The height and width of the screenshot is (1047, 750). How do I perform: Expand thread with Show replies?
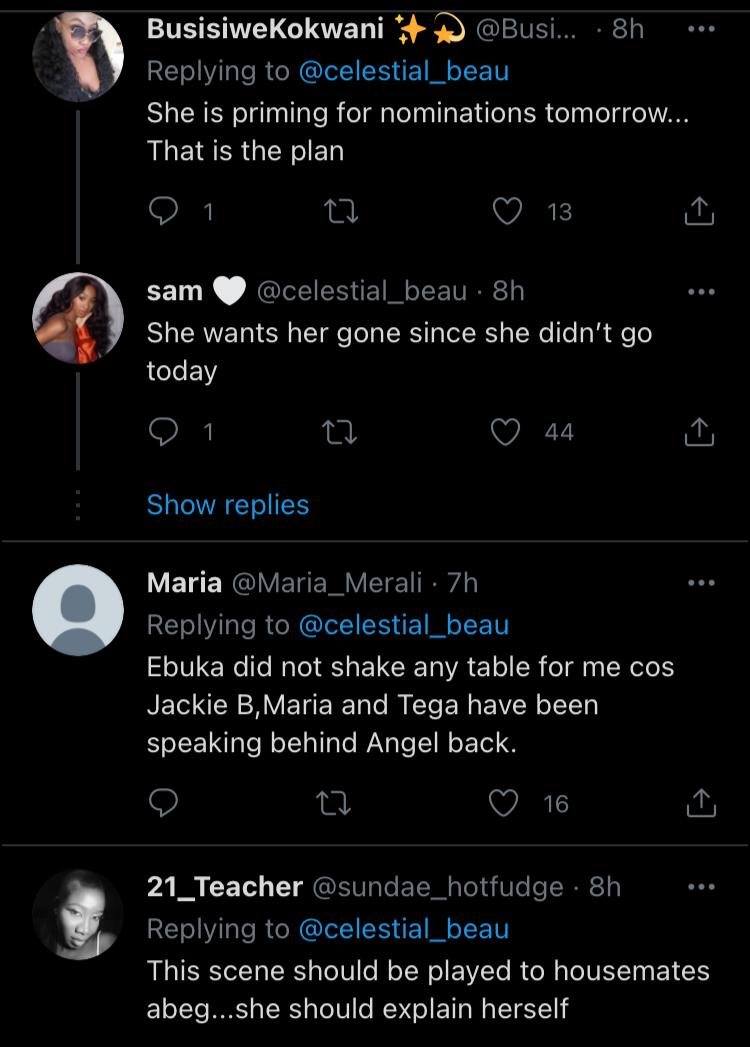pos(228,505)
